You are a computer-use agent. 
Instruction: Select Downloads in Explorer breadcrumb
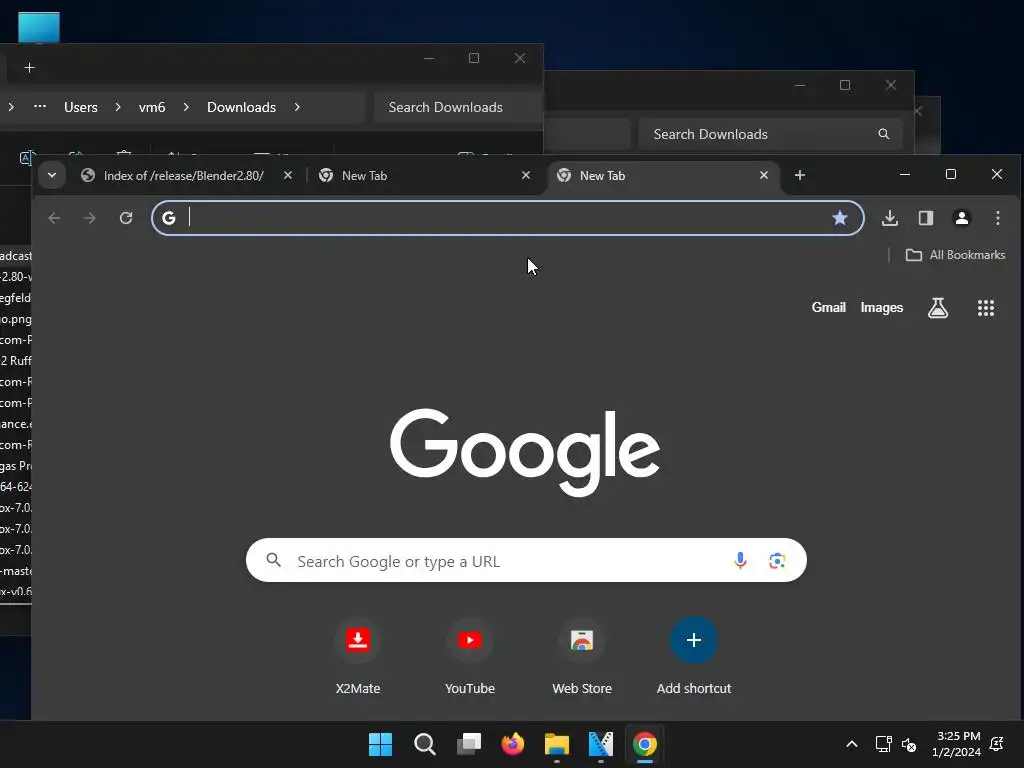click(241, 107)
